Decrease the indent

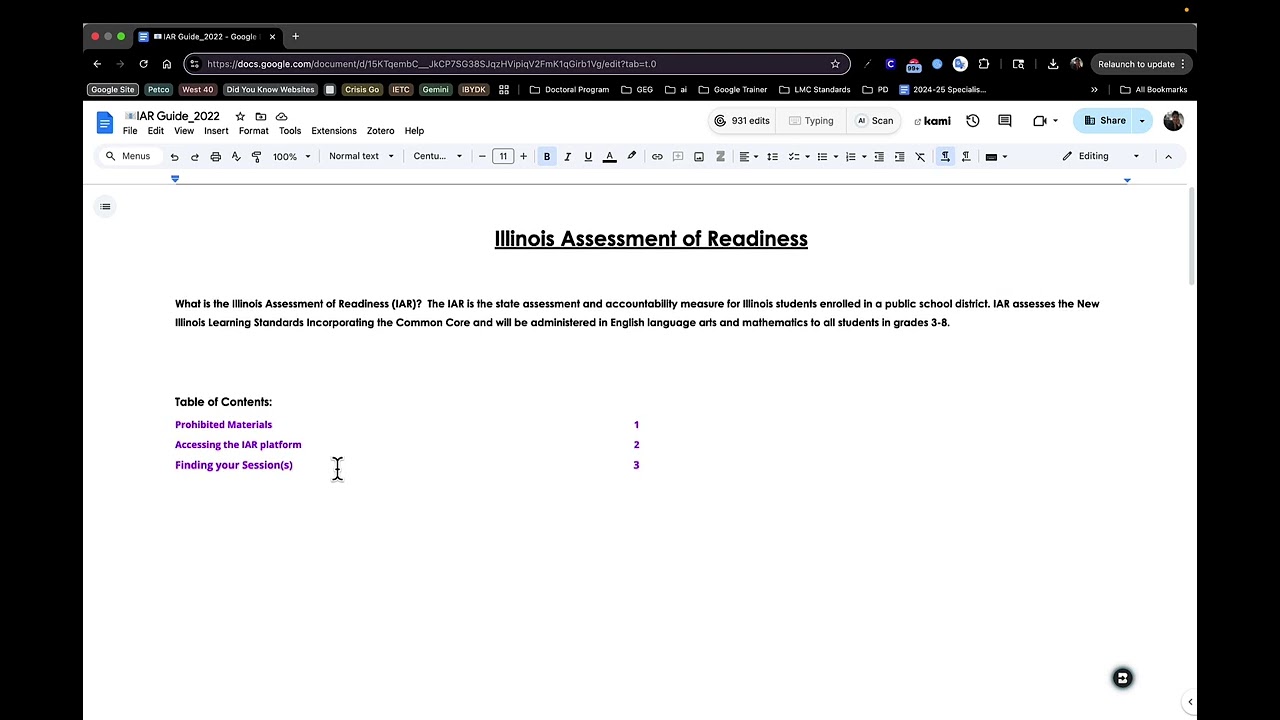click(x=879, y=157)
